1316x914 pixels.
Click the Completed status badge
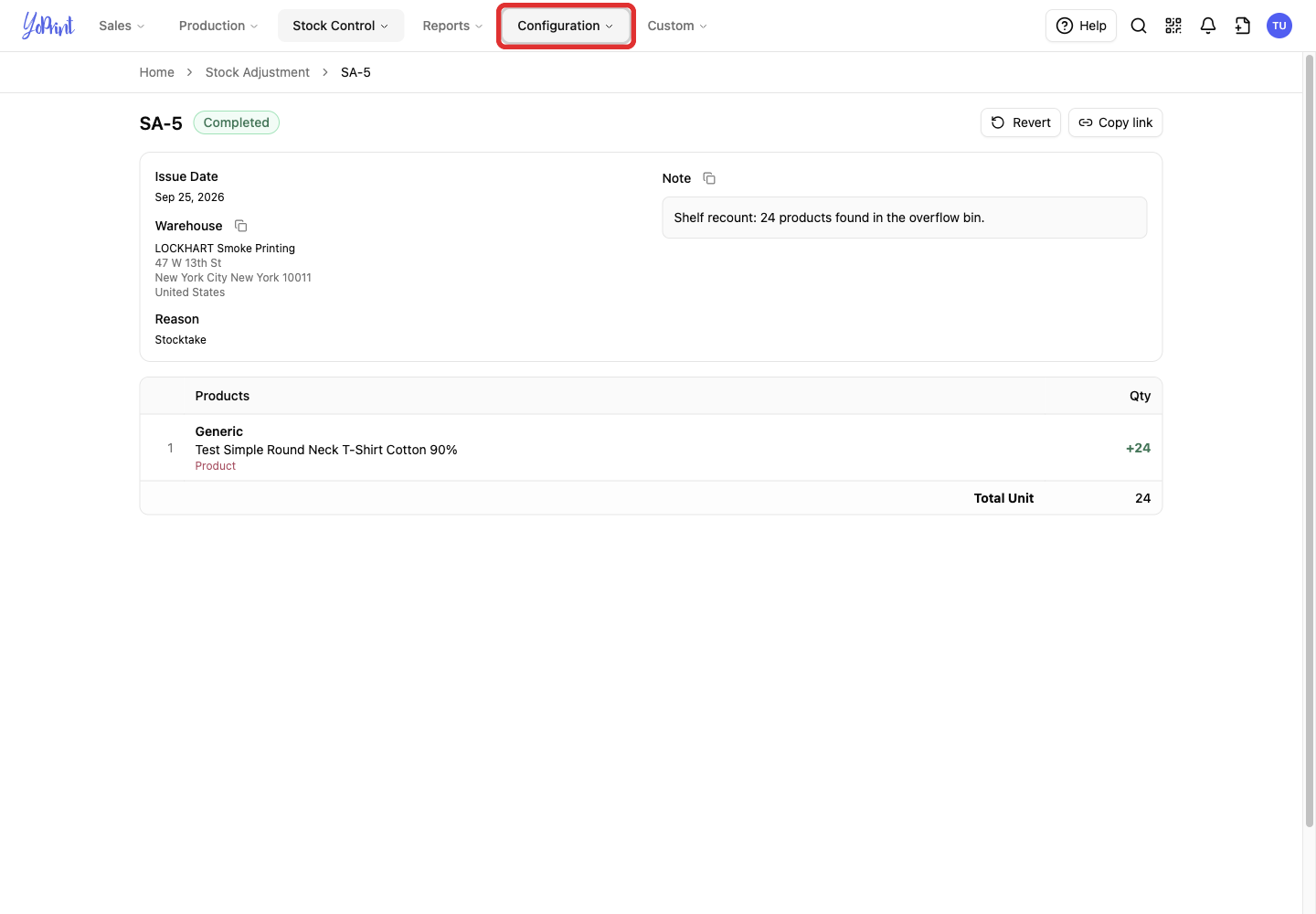point(237,122)
